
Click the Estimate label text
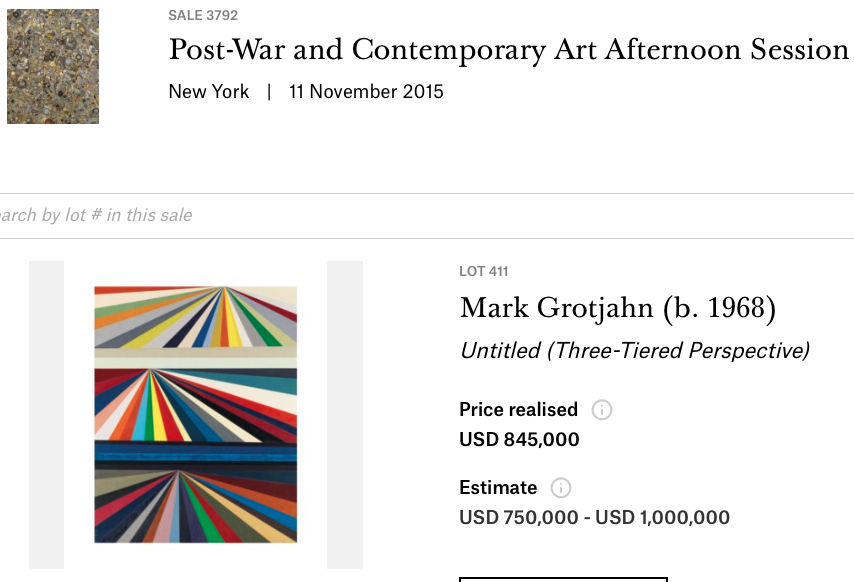point(498,487)
